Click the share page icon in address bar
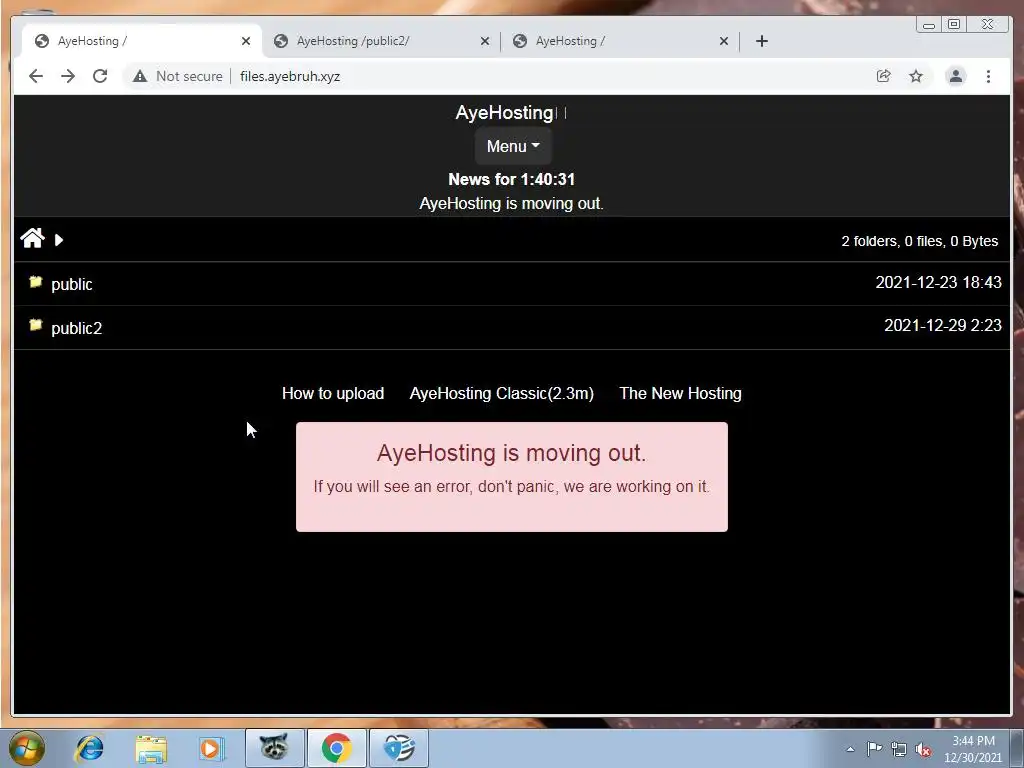 pos(884,76)
